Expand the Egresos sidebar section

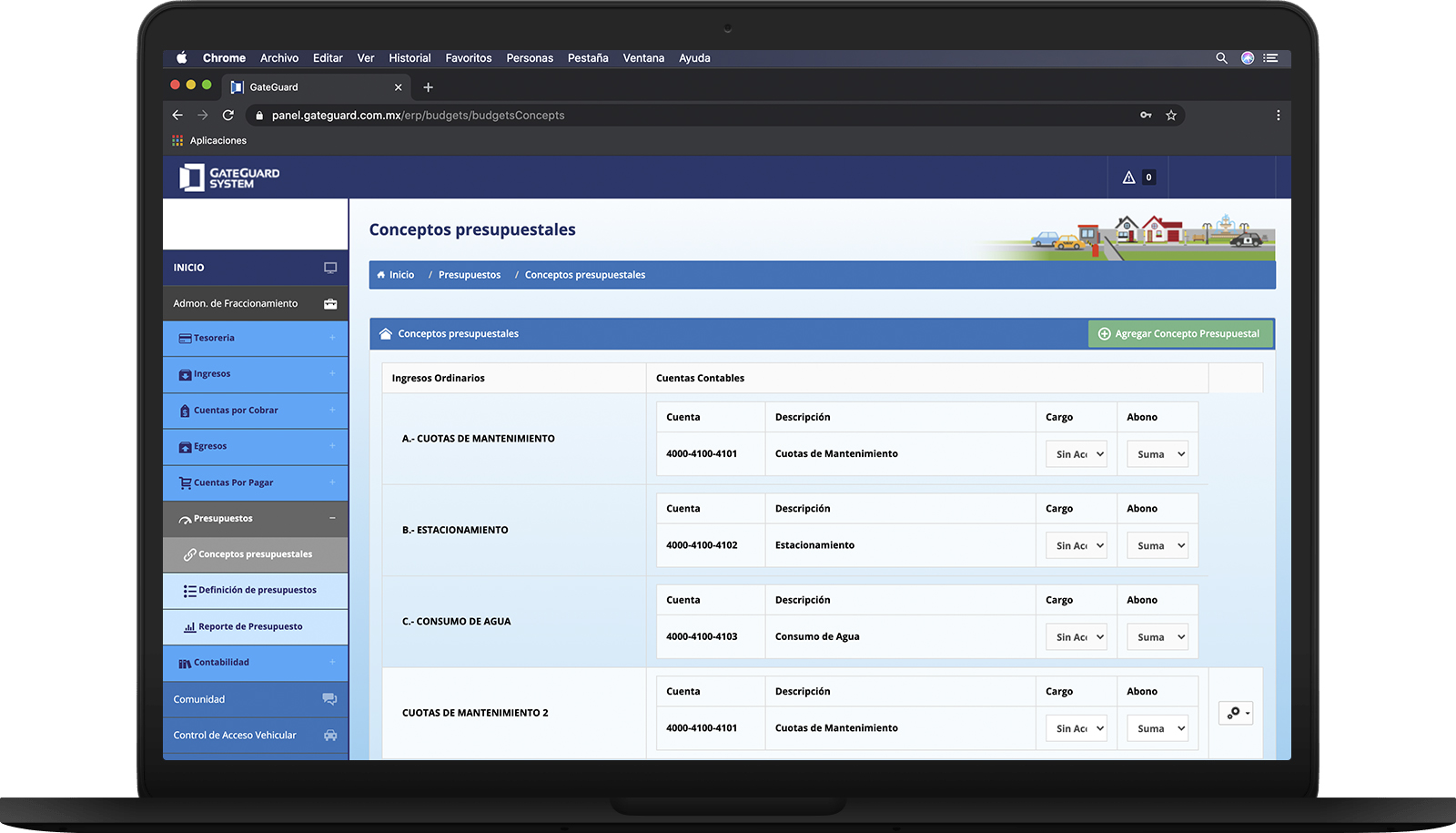[256, 447]
